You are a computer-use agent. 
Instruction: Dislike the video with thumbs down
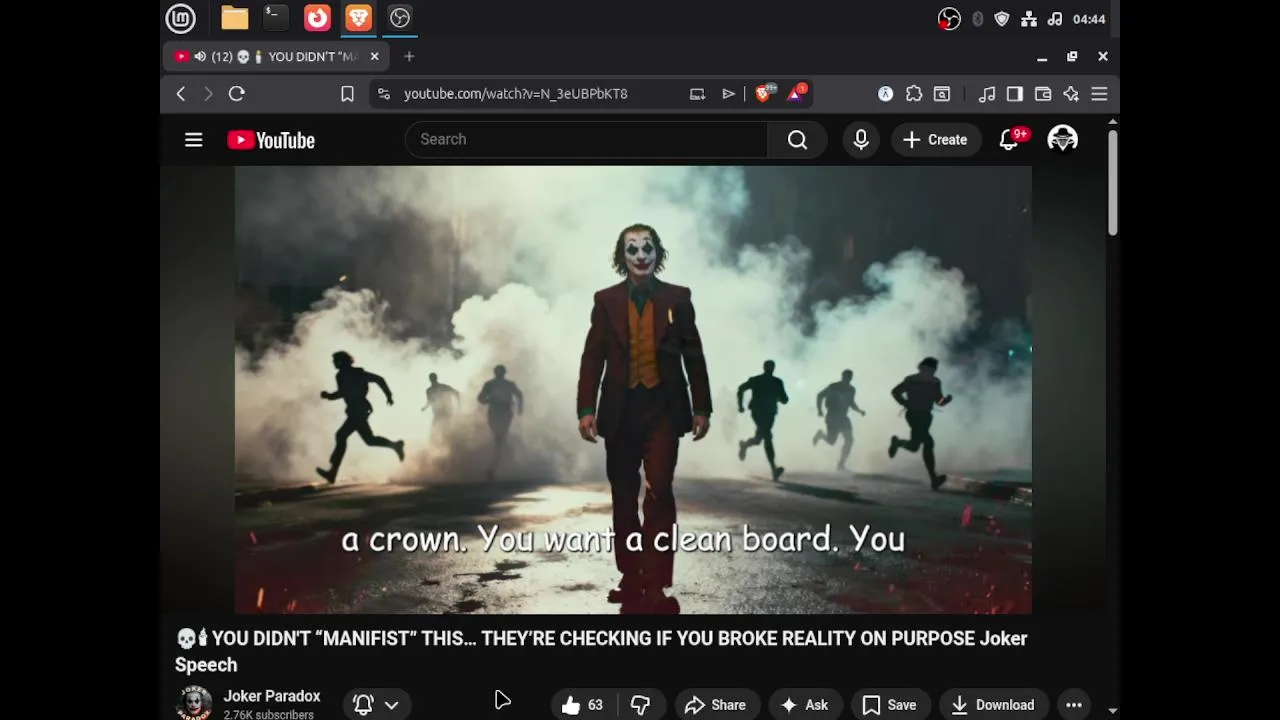[x=640, y=705]
